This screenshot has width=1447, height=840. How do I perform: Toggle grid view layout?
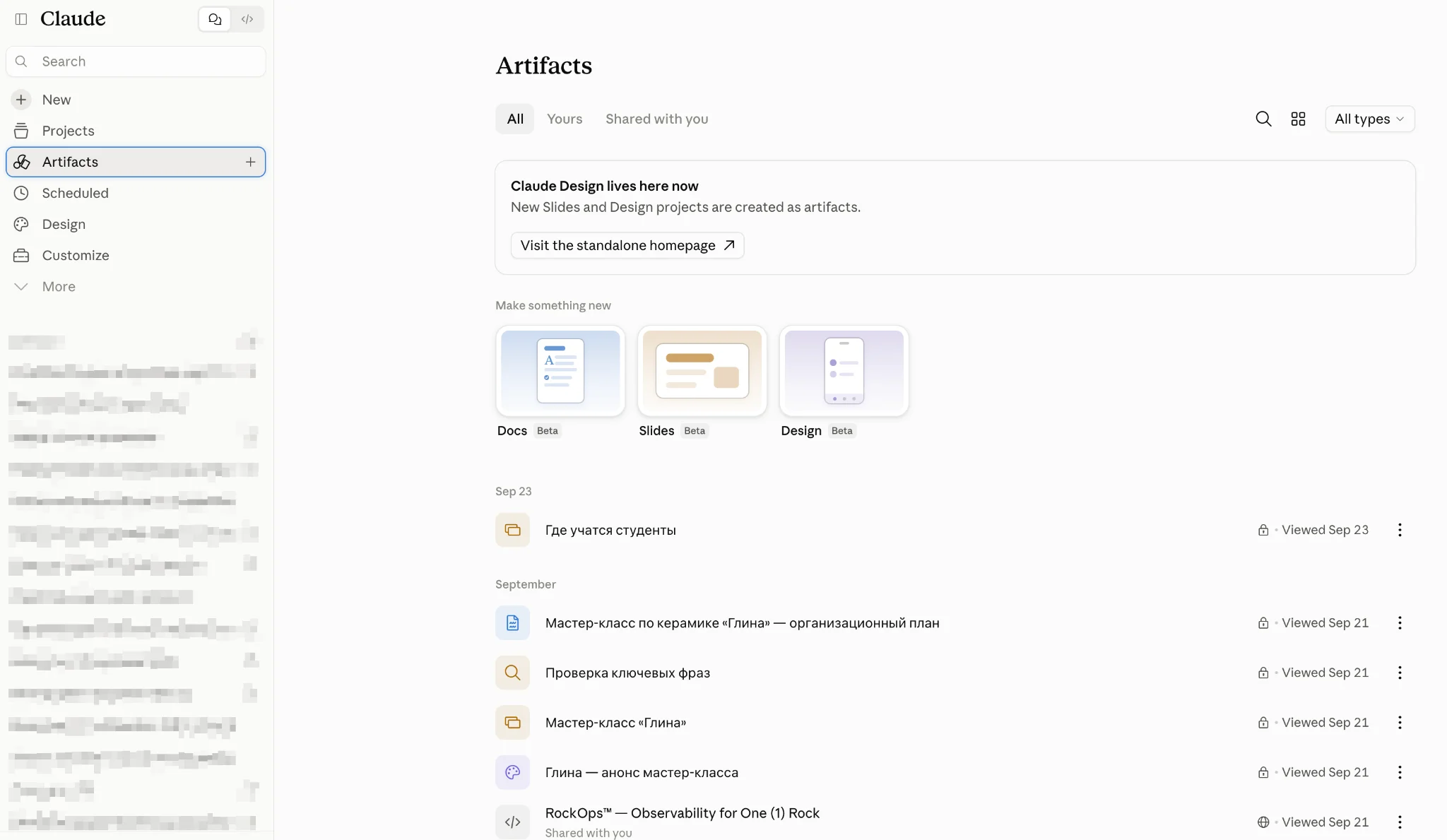tap(1298, 119)
